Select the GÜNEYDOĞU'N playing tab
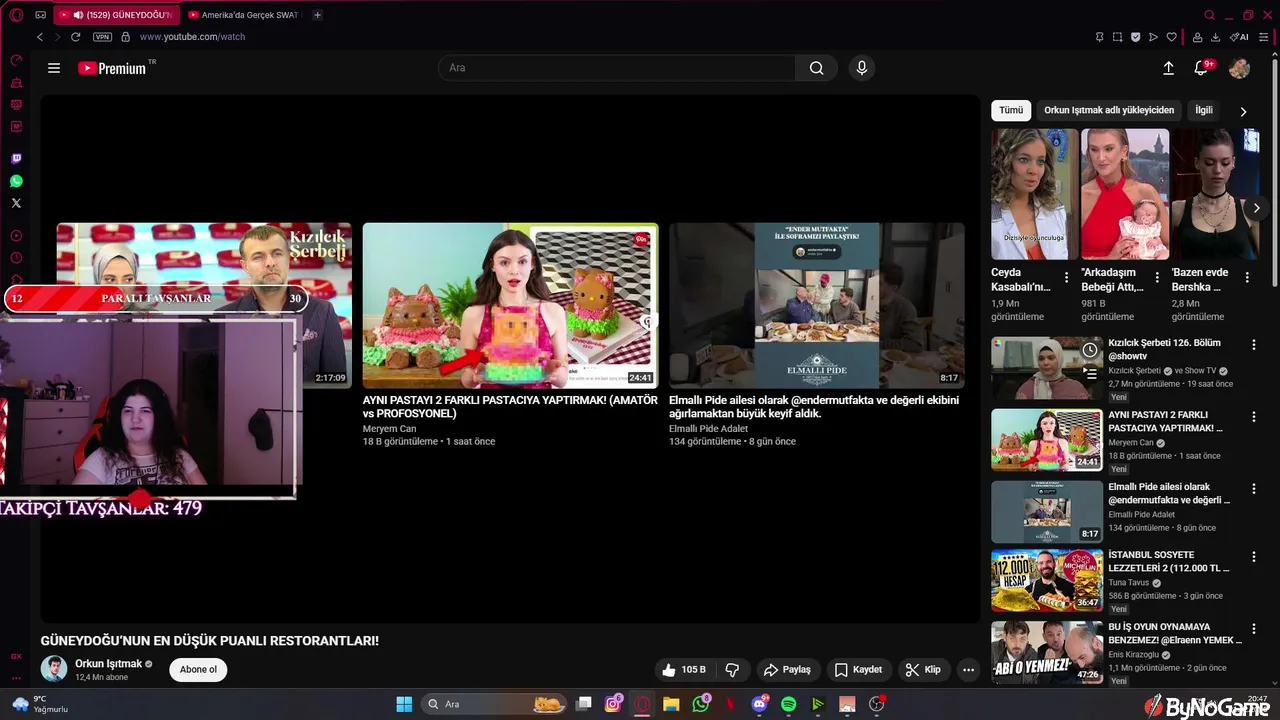The height and width of the screenshot is (720, 1280). [x=116, y=15]
